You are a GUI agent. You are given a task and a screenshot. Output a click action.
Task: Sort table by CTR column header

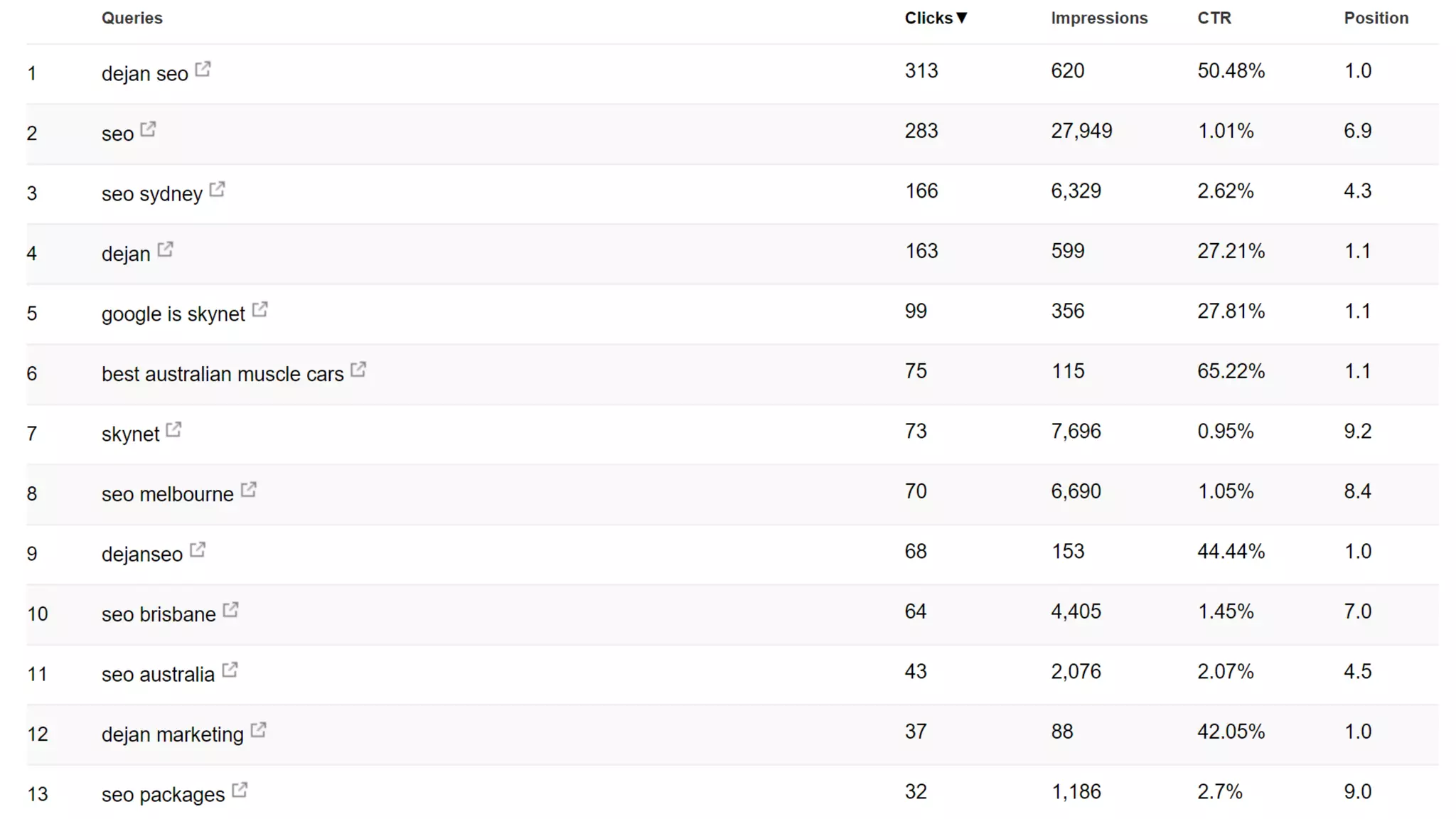coord(1214,18)
